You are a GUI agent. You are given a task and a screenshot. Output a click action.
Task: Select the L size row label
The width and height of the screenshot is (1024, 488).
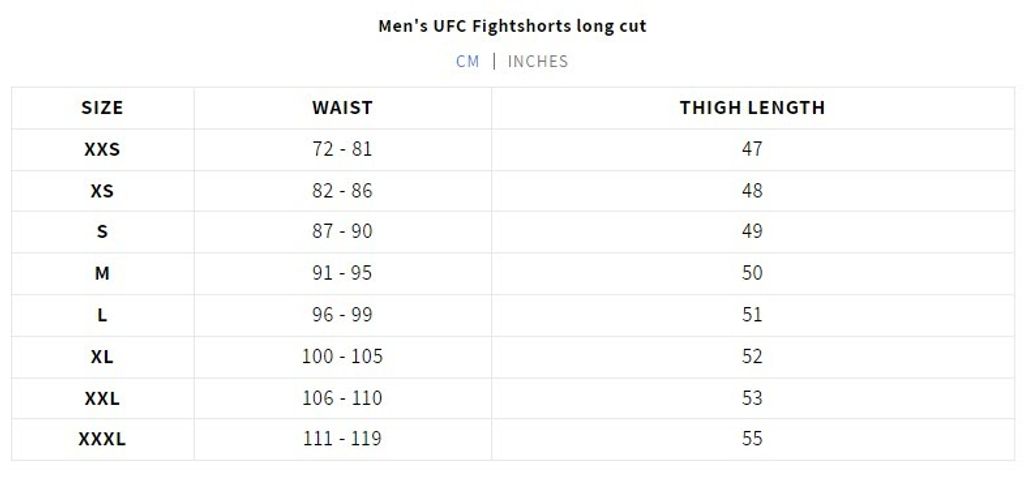click(102, 315)
